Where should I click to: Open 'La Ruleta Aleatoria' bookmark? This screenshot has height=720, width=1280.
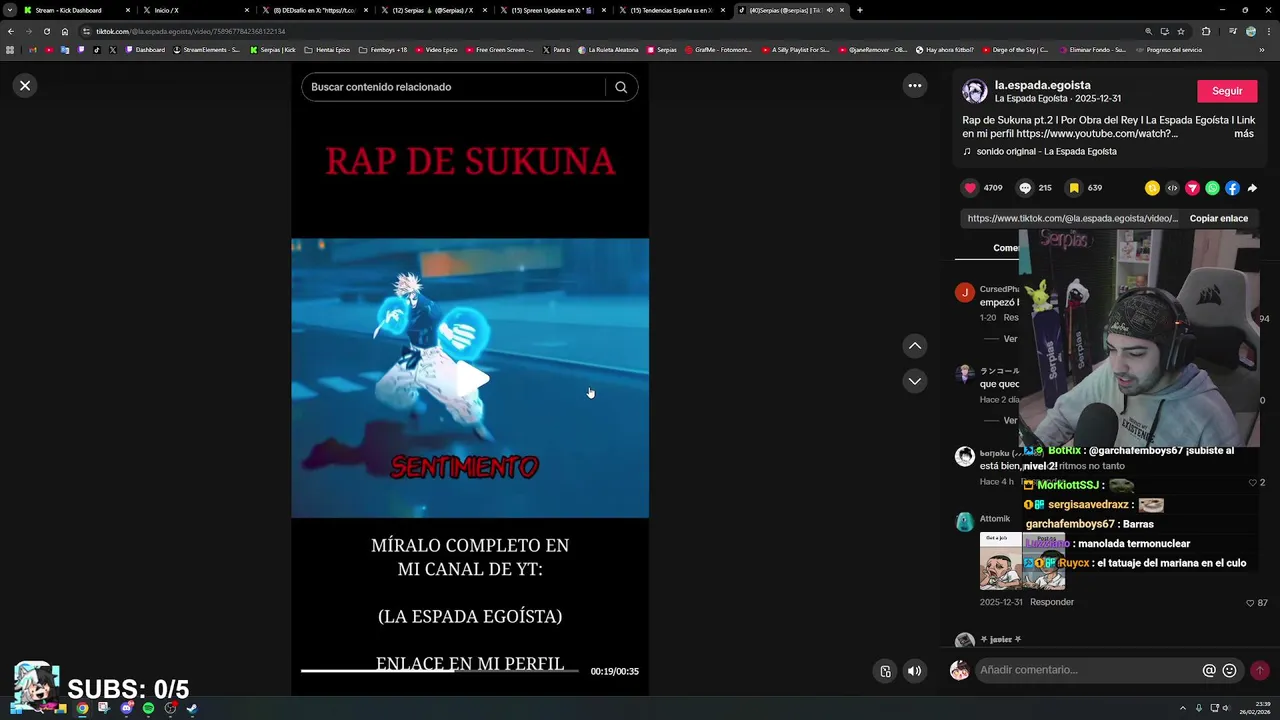click(608, 49)
